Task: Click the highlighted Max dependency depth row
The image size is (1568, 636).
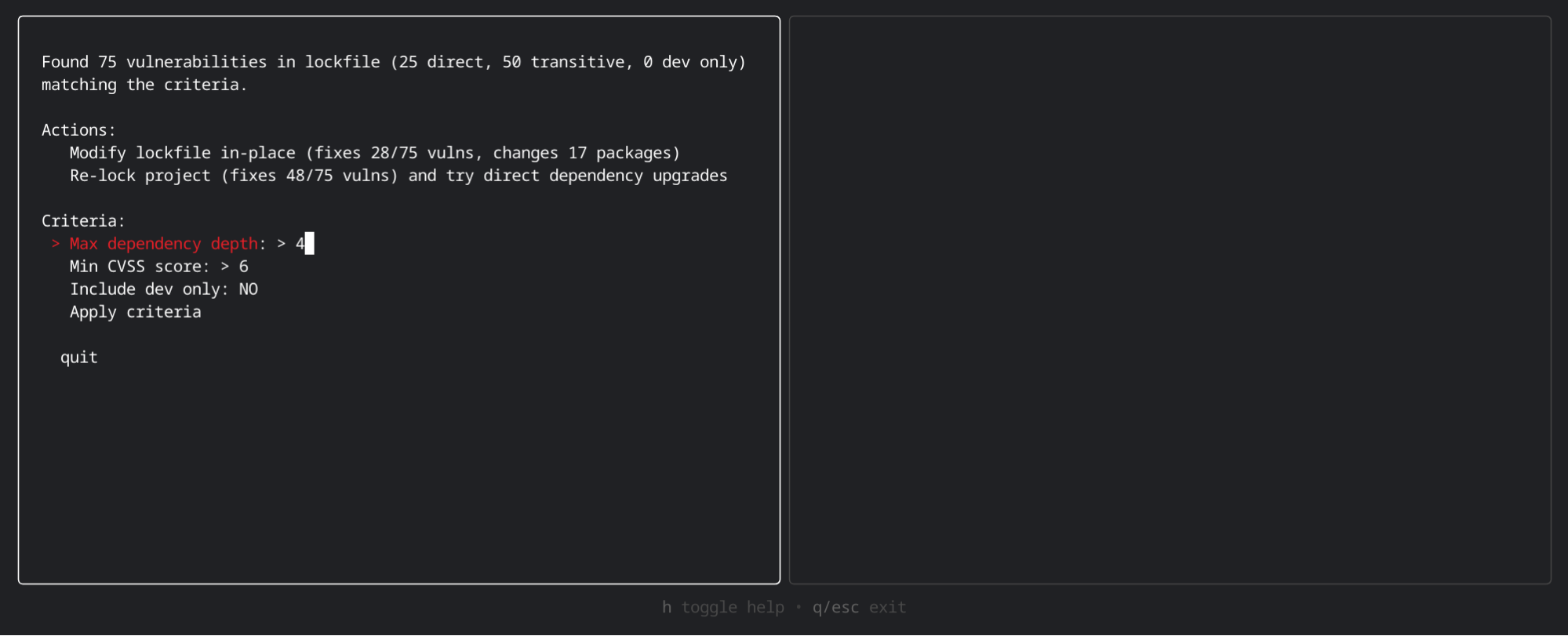Action: (164, 243)
